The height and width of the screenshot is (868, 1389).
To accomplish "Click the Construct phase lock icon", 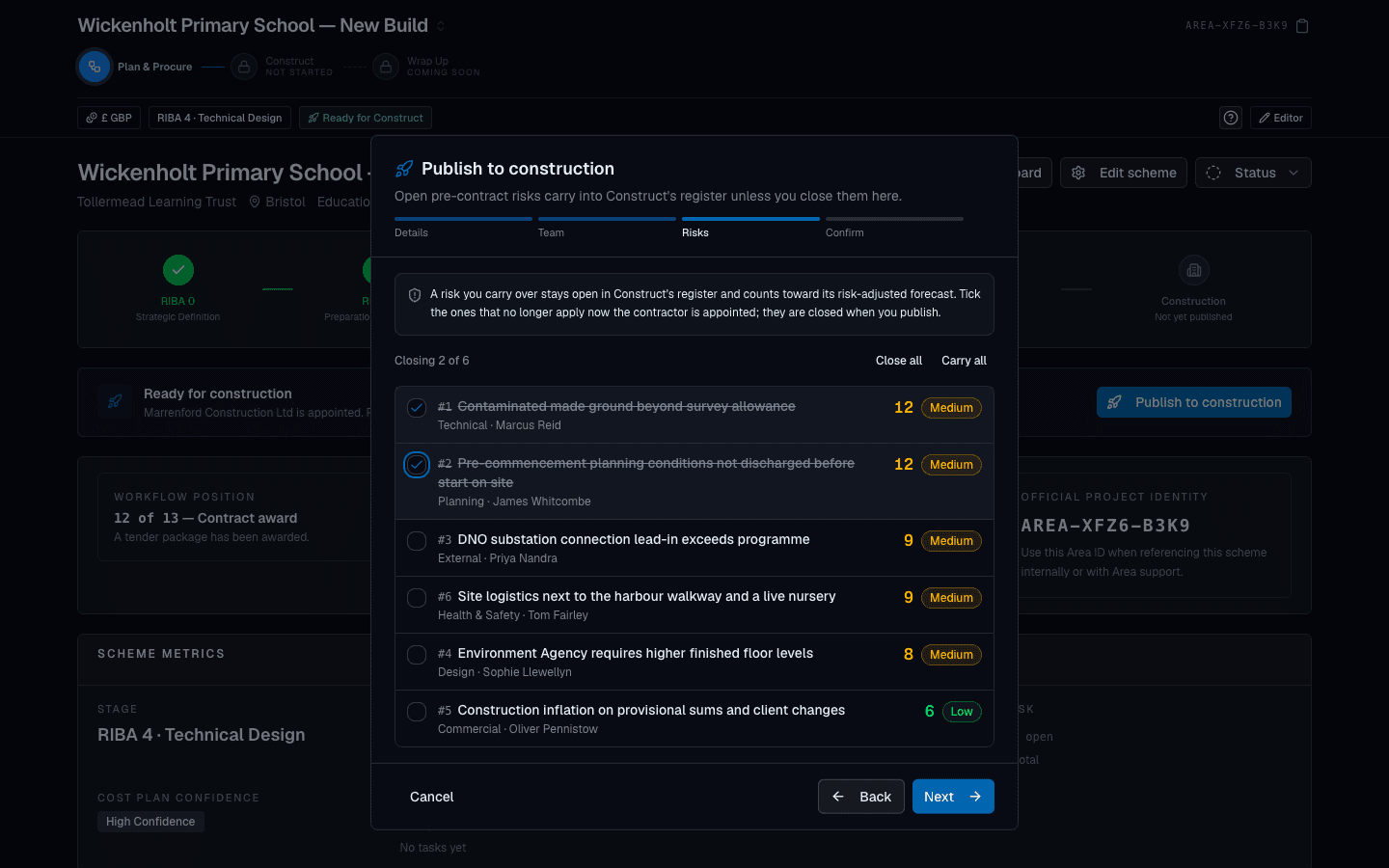I will tap(244, 67).
